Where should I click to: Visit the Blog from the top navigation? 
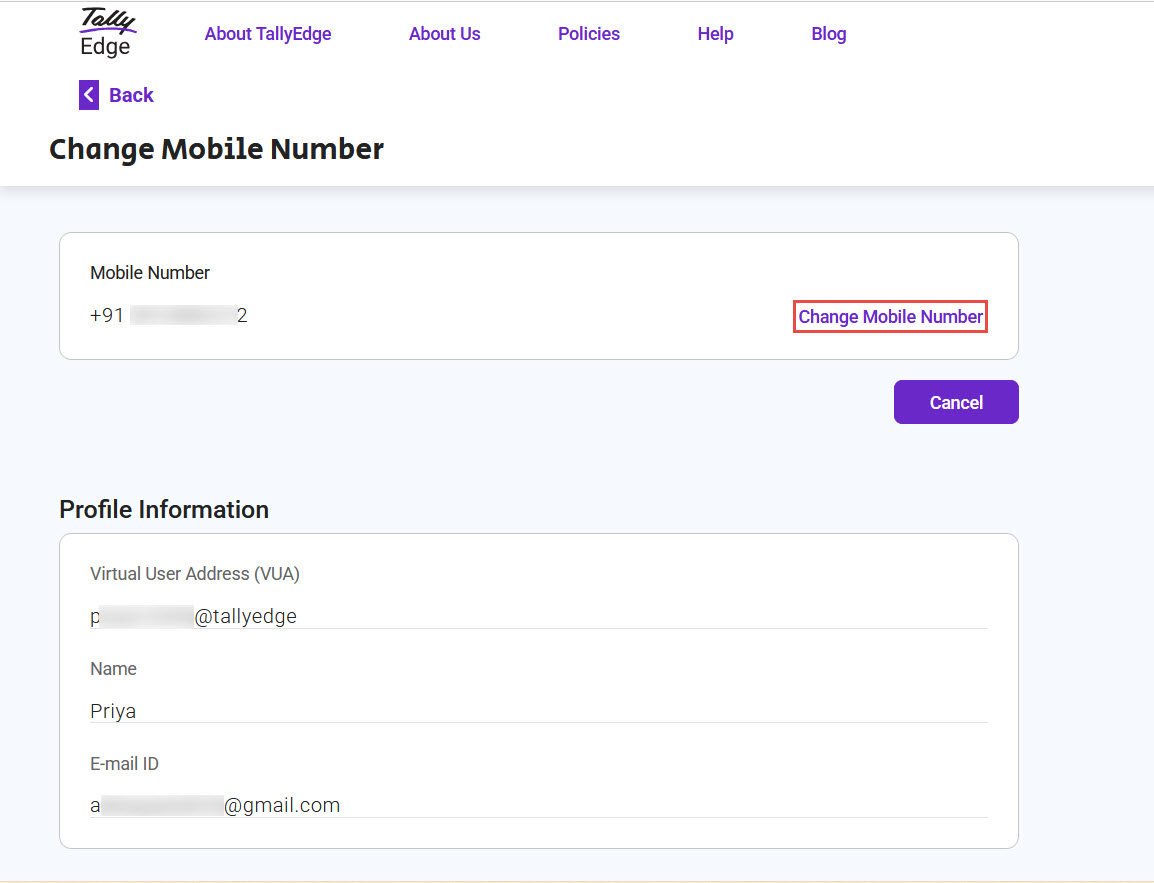[x=828, y=34]
